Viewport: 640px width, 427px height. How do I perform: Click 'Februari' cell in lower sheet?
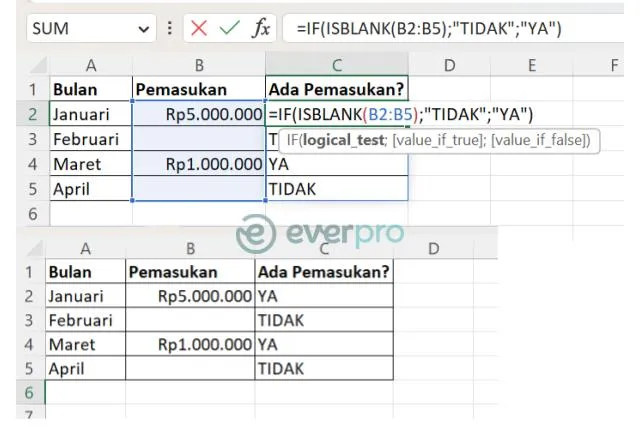(85, 320)
